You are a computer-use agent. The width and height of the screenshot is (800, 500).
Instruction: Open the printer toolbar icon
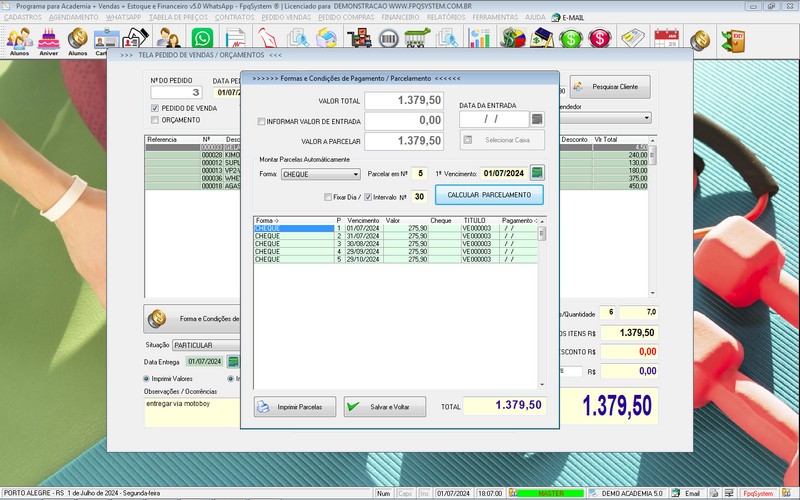coord(327,38)
